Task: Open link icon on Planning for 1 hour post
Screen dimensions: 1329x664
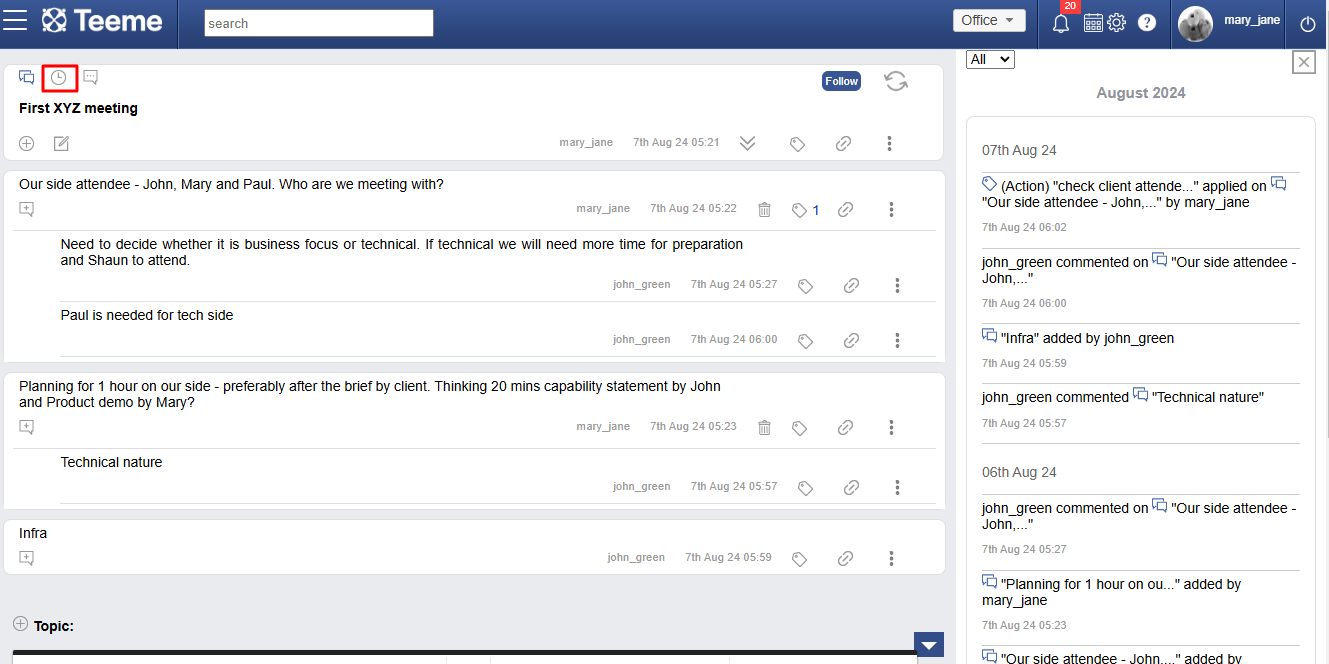Action: pyautogui.click(x=845, y=428)
